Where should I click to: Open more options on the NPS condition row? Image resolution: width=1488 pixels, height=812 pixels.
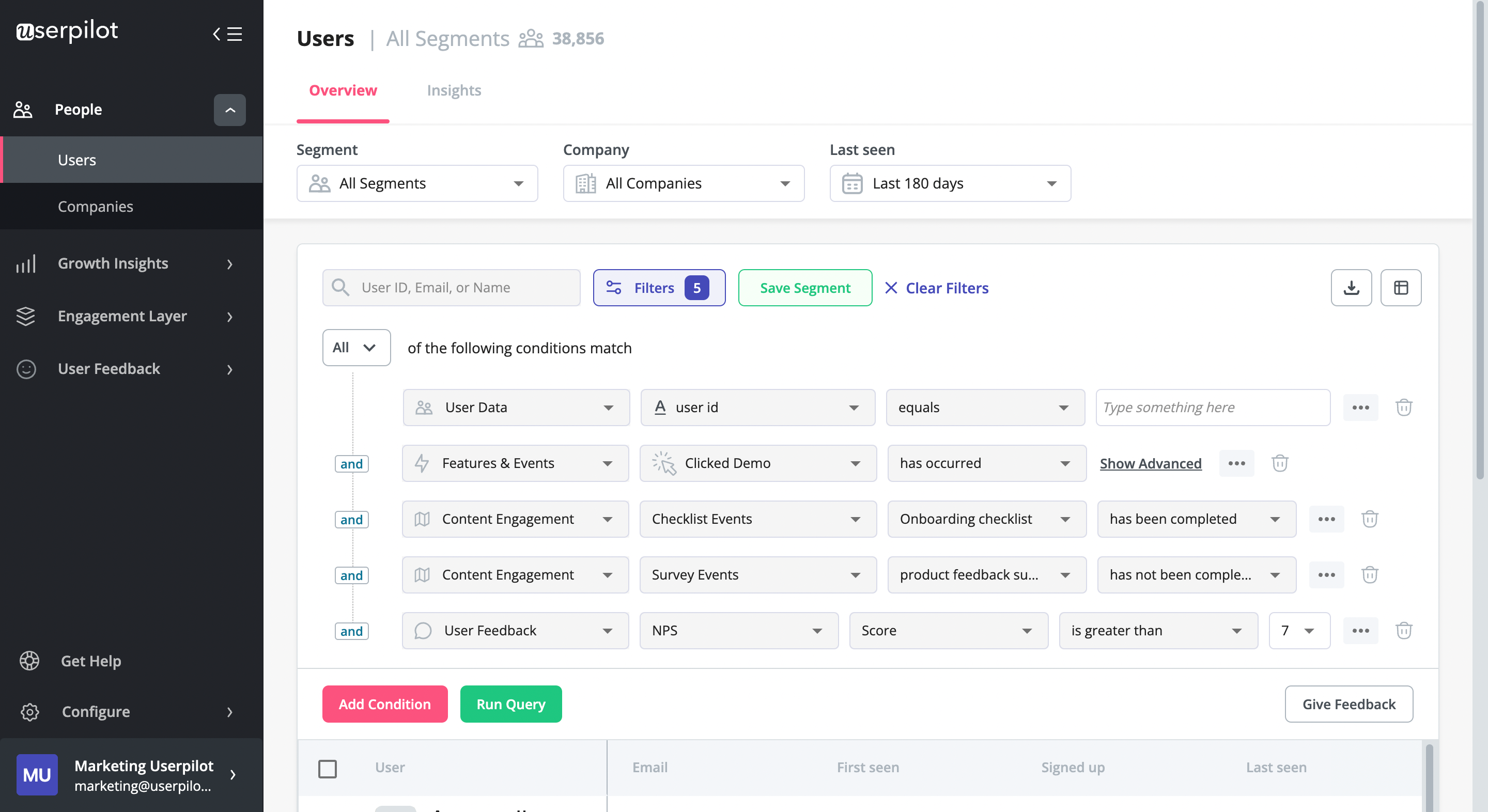coord(1361,630)
